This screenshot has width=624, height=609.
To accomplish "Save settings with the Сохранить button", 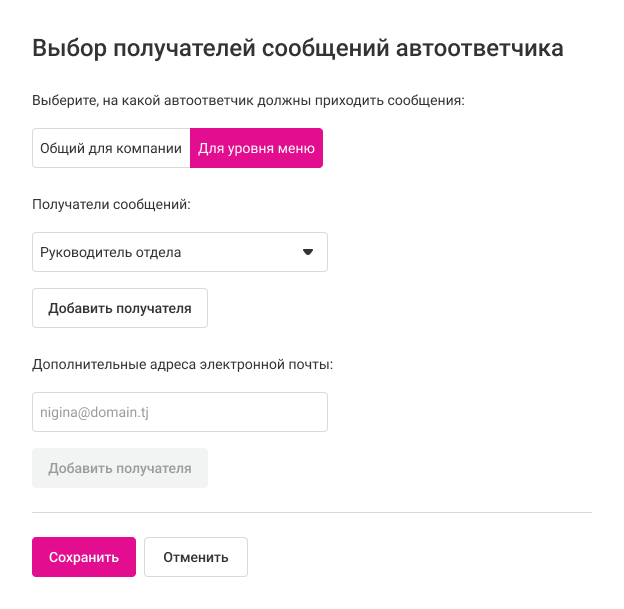I will tap(84, 557).
